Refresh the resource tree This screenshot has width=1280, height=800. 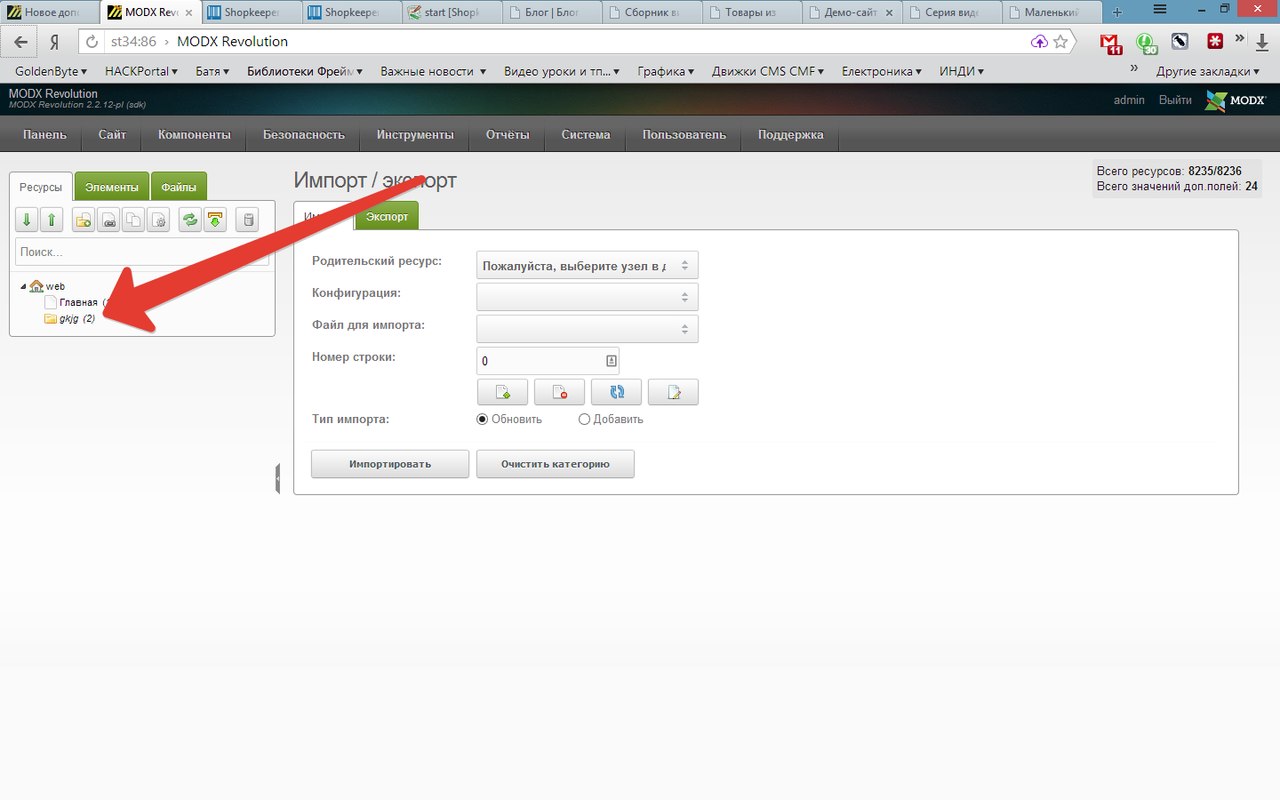[190, 219]
